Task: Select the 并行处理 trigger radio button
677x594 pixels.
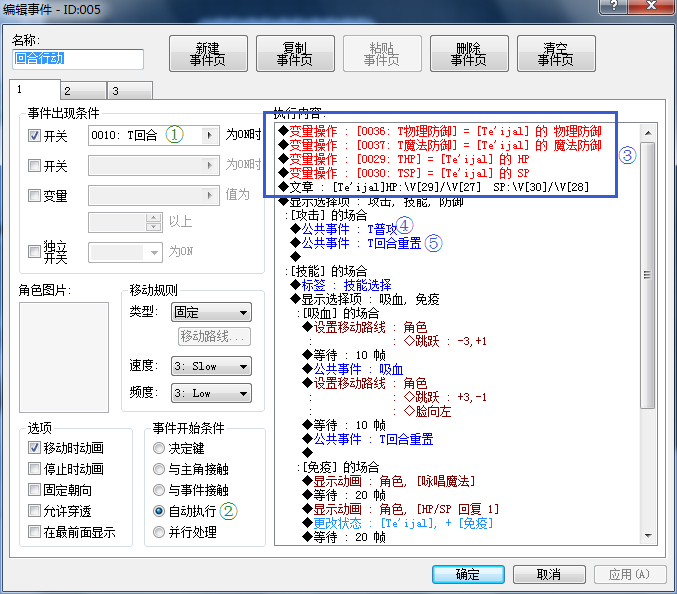Action: (159, 532)
